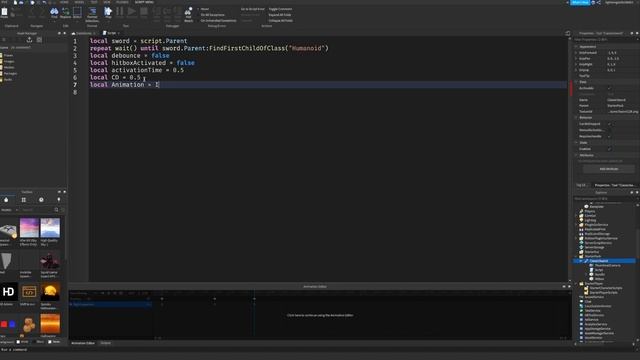Open the Toolbox recent clock tab icon

point(41,200)
